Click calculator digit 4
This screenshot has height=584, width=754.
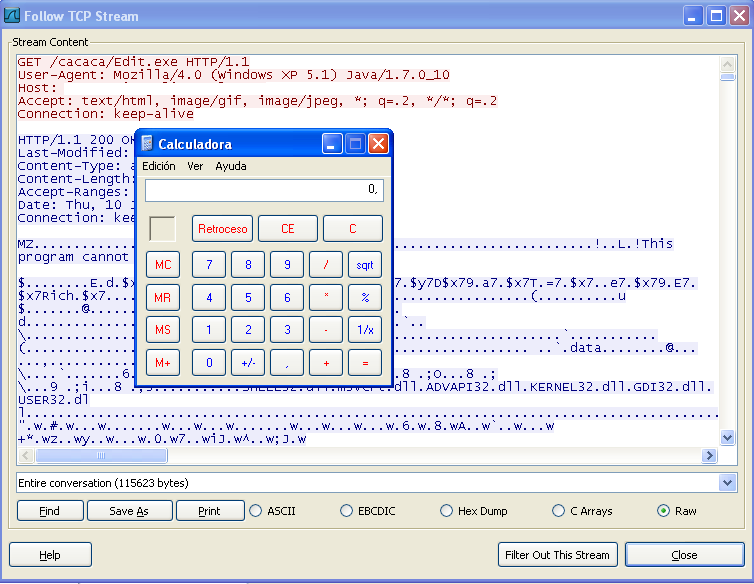(x=209, y=297)
